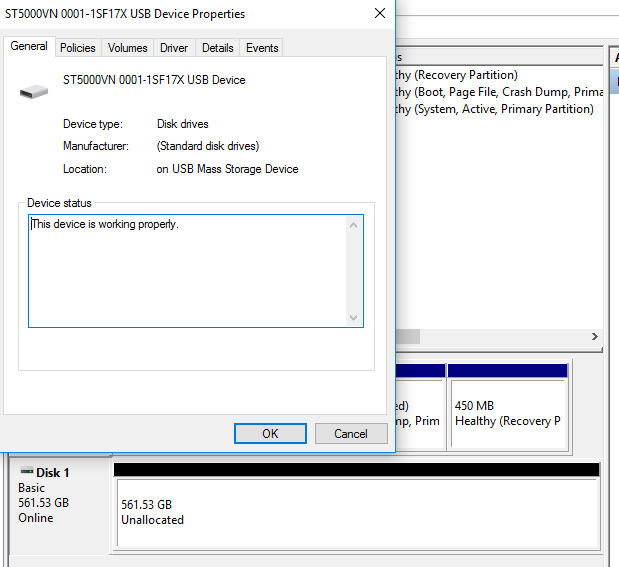The width and height of the screenshot is (619, 567).
Task: Switch to the Policies tab
Action: pyautogui.click(x=78, y=48)
